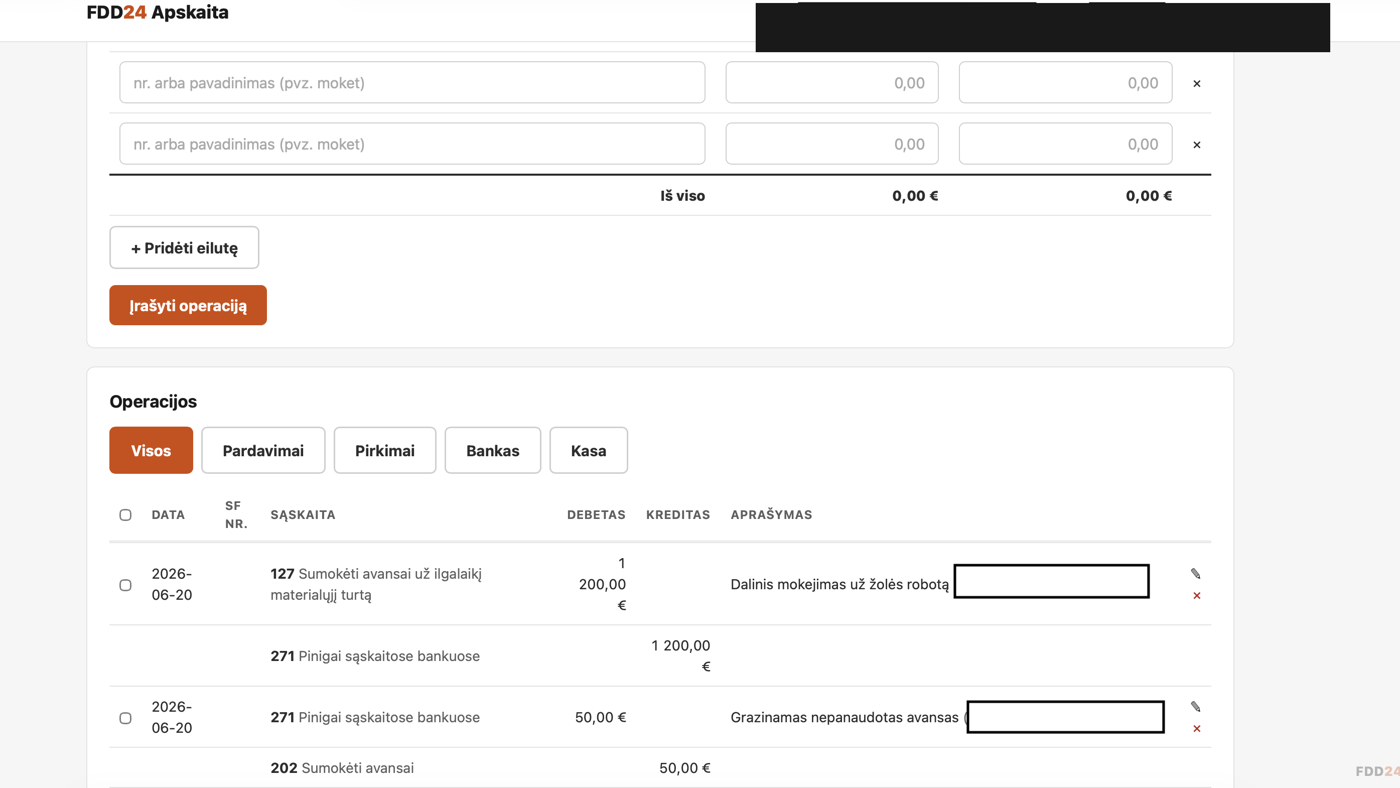This screenshot has height=788, width=1400.
Task: Delete the Dalinis mokejimas operation
Action: tap(1197, 596)
